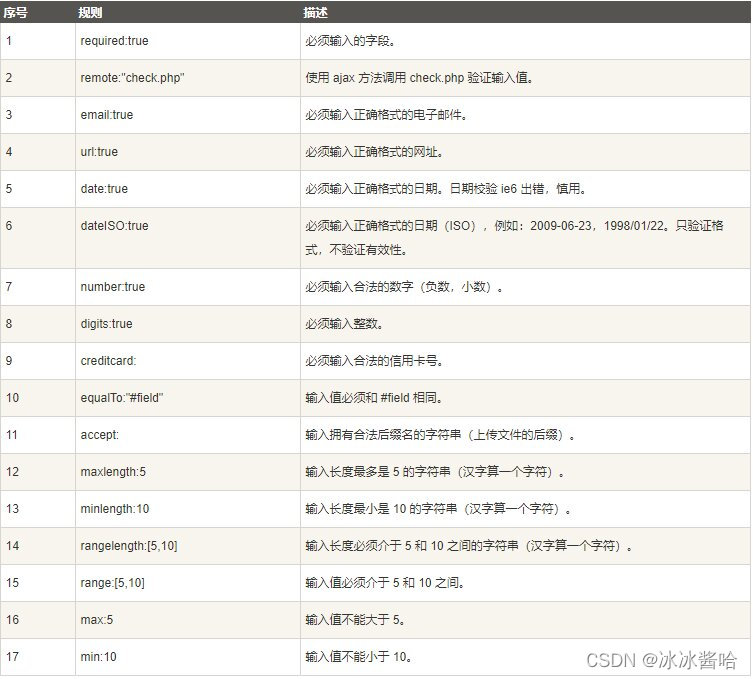This screenshot has height=679, width=753.
Task: Click the maxlength:5 rule cell
Action: pos(188,472)
